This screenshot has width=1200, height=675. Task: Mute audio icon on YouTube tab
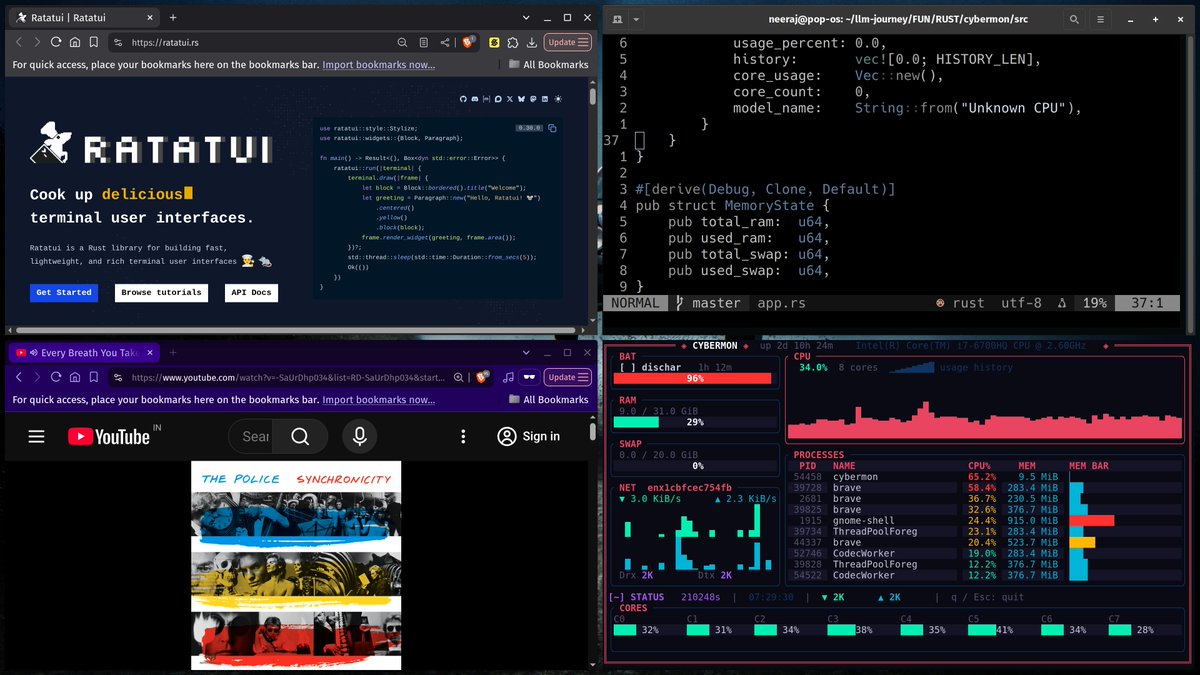pyautogui.click(x=33, y=352)
